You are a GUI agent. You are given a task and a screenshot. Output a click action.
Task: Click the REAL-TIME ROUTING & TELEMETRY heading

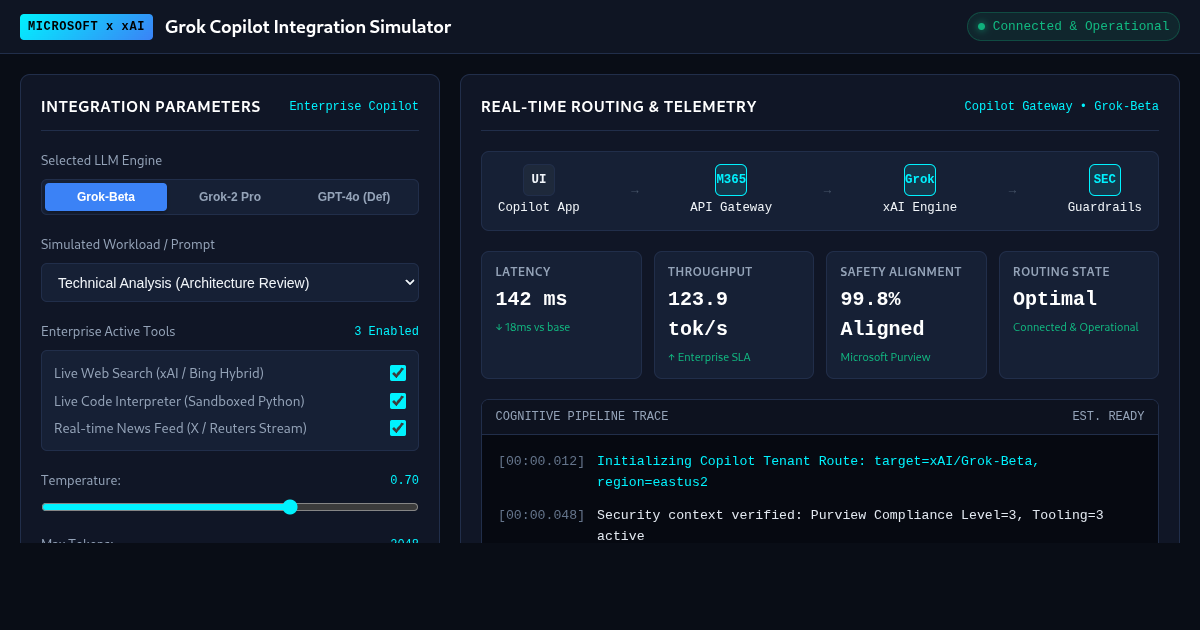pyautogui.click(x=619, y=107)
